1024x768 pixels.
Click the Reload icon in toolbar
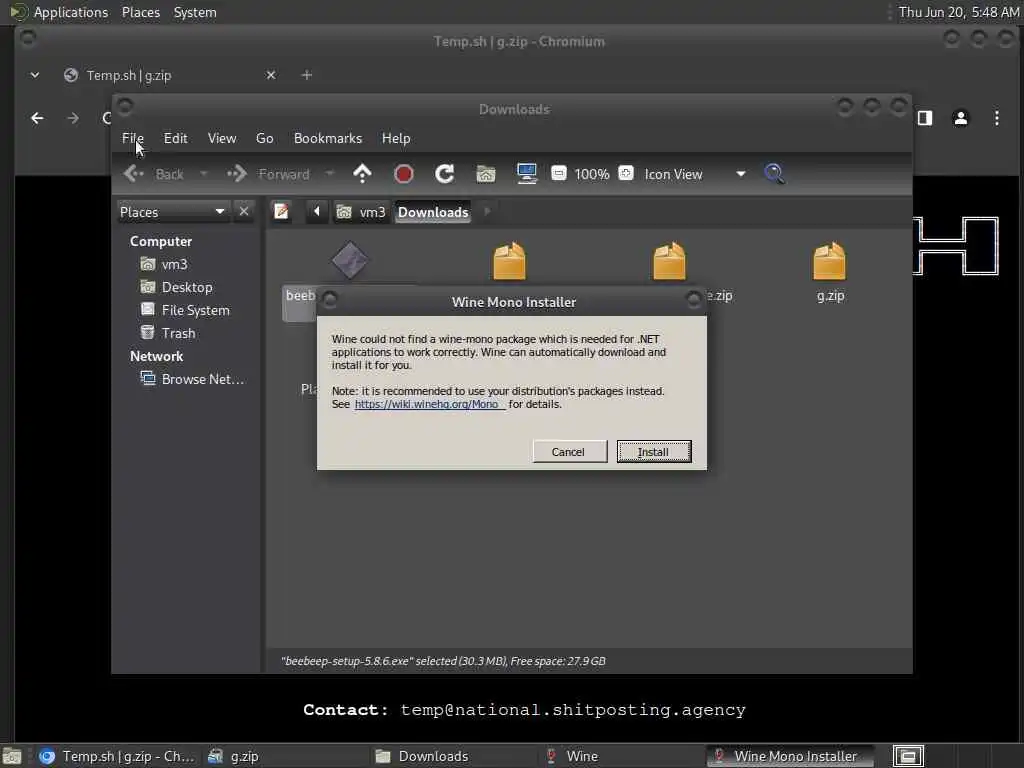pos(445,174)
